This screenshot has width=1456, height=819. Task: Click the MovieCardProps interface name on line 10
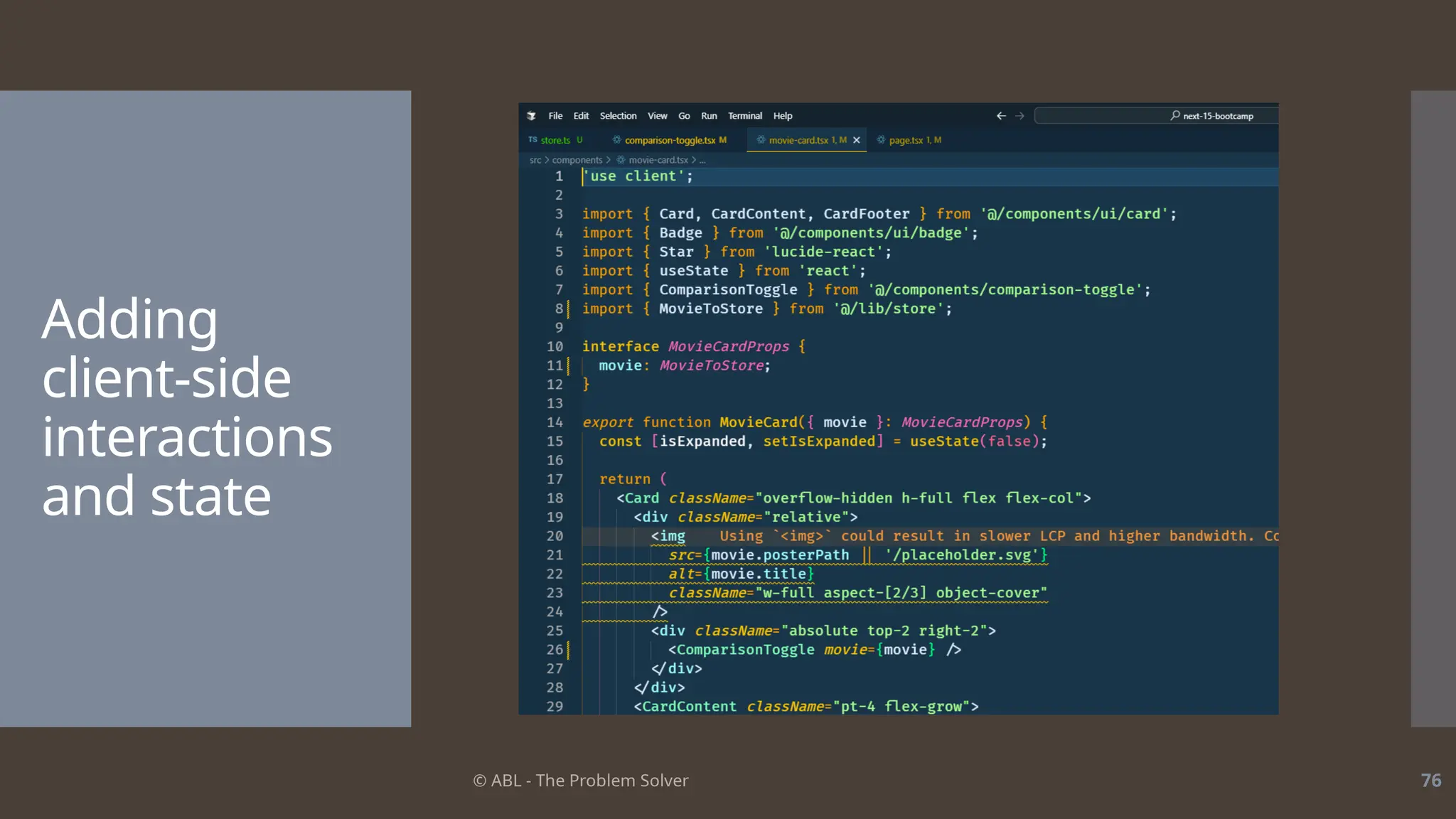pyautogui.click(x=729, y=346)
